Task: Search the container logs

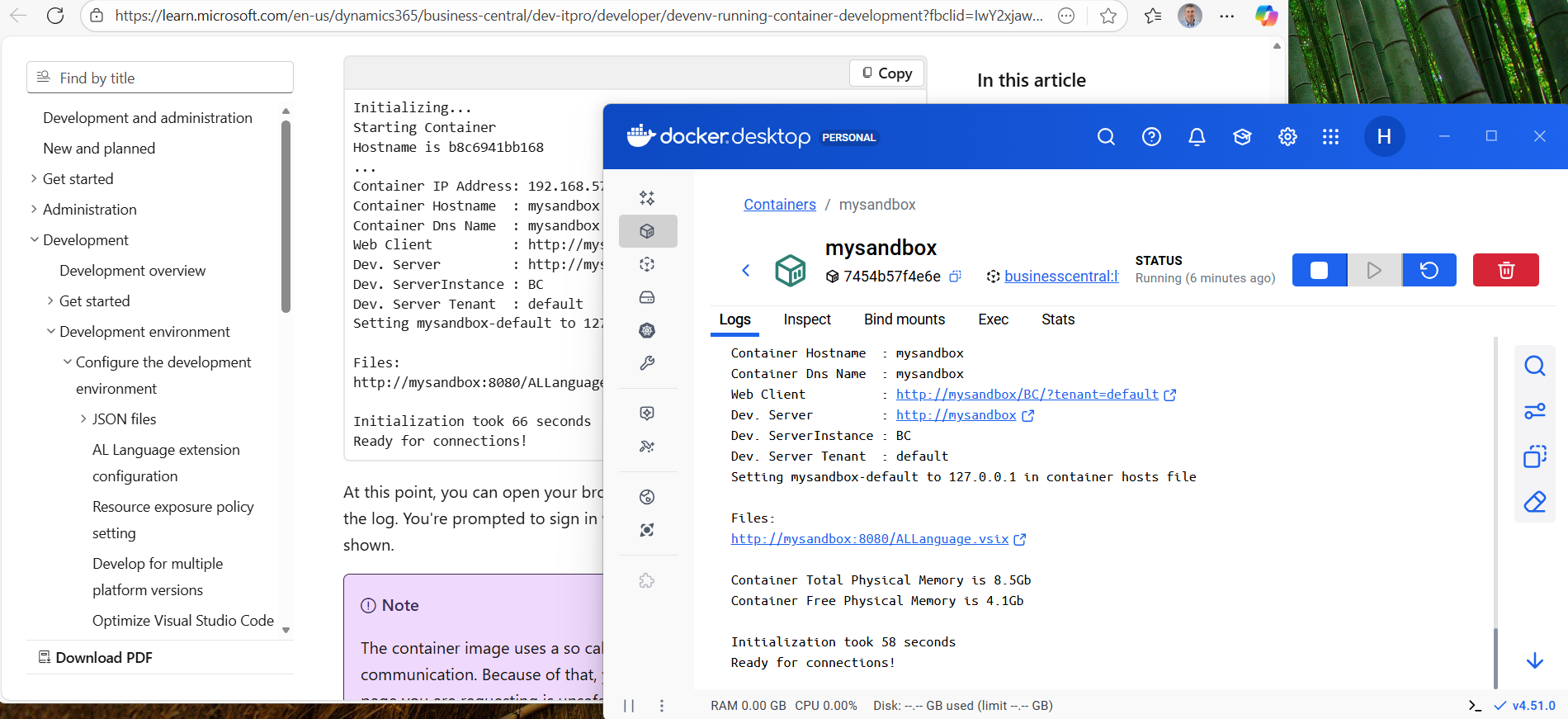Action: coord(1534,366)
